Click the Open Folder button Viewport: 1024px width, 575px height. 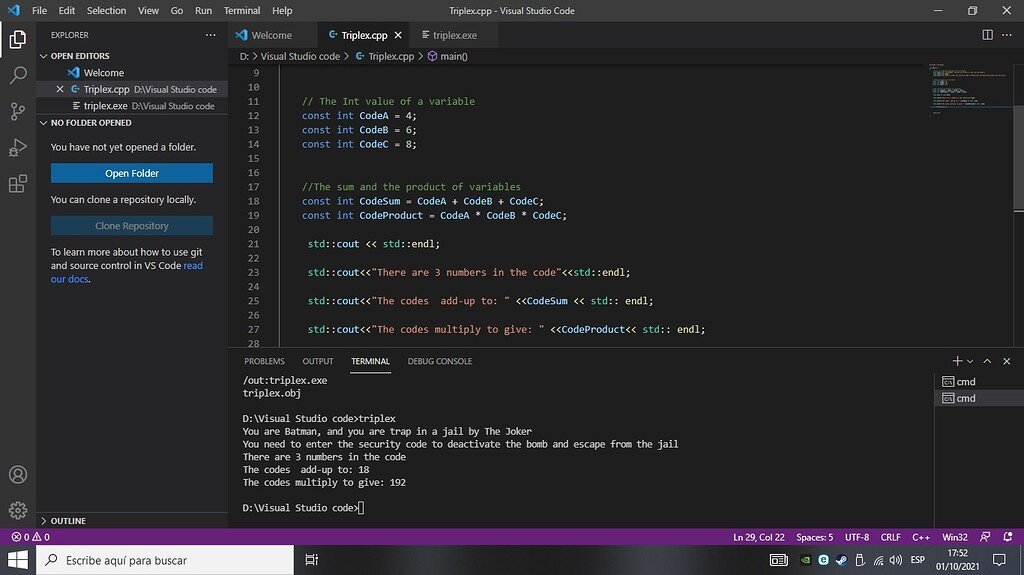tap(132, 173)
